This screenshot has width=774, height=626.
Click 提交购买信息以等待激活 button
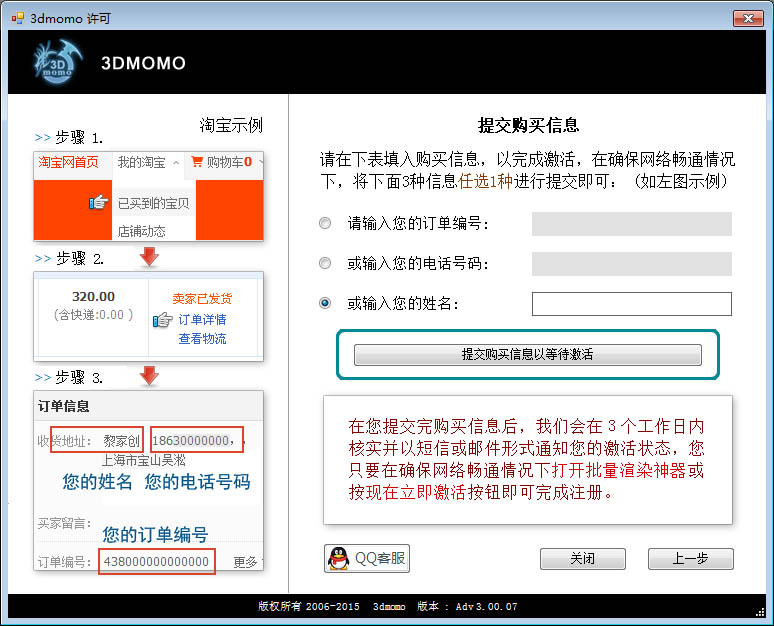click(x=527, y=354)
